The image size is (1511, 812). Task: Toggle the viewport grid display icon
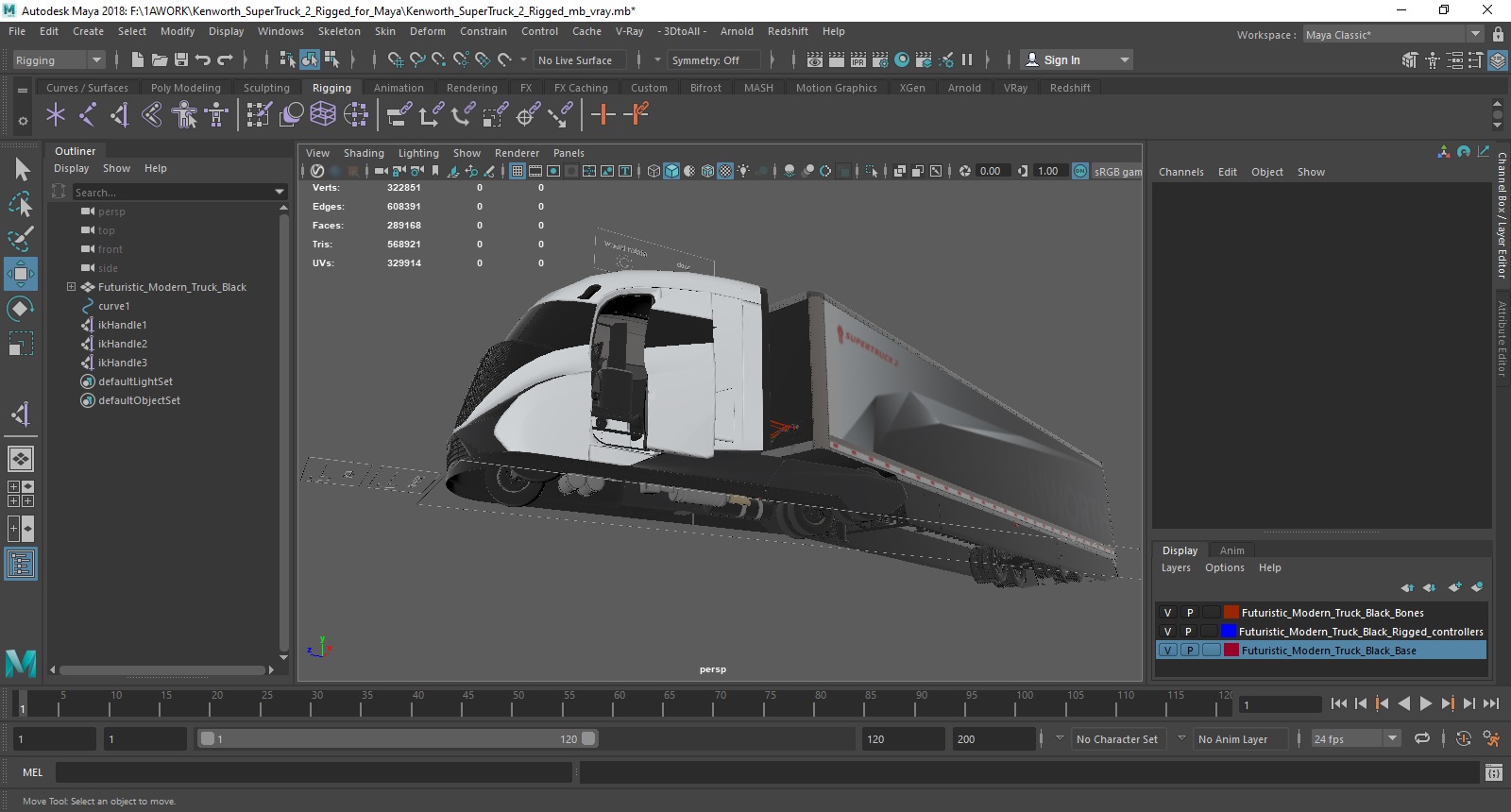coord(518,171)
